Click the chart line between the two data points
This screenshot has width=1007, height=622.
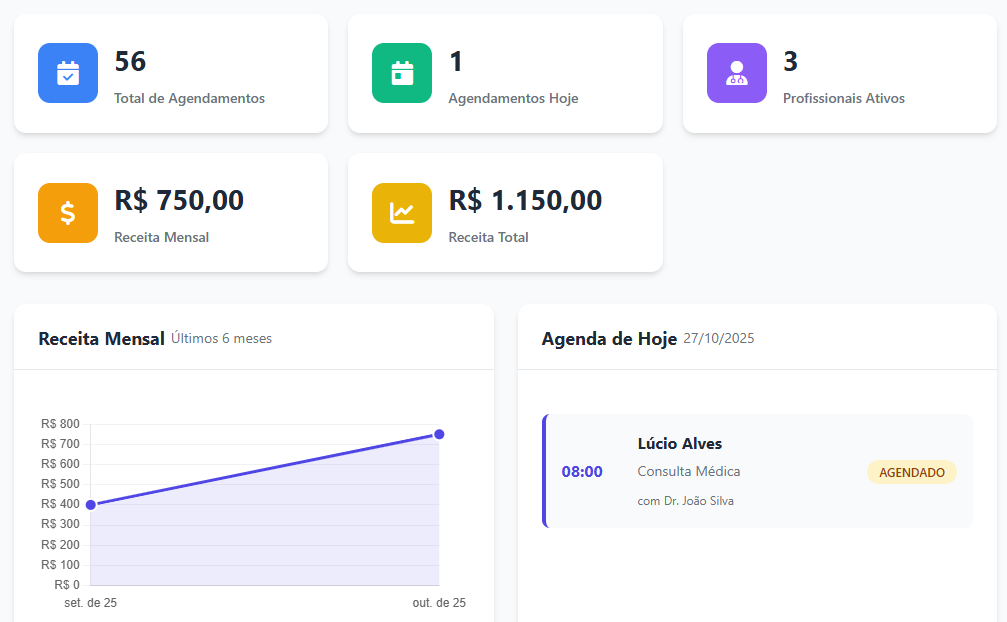coord(265,469)
